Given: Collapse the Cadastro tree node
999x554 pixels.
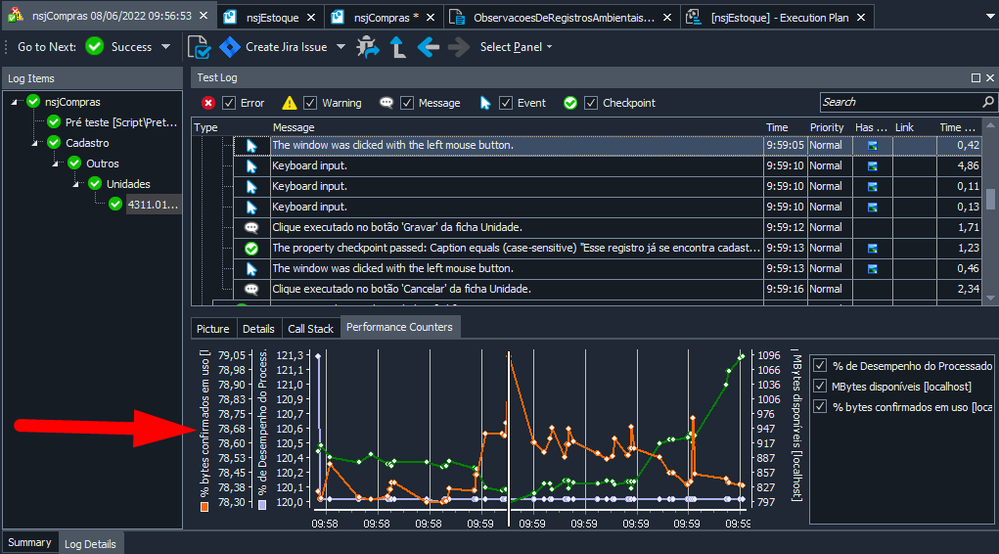Looking at the screenshot, I should pos(35,143).
